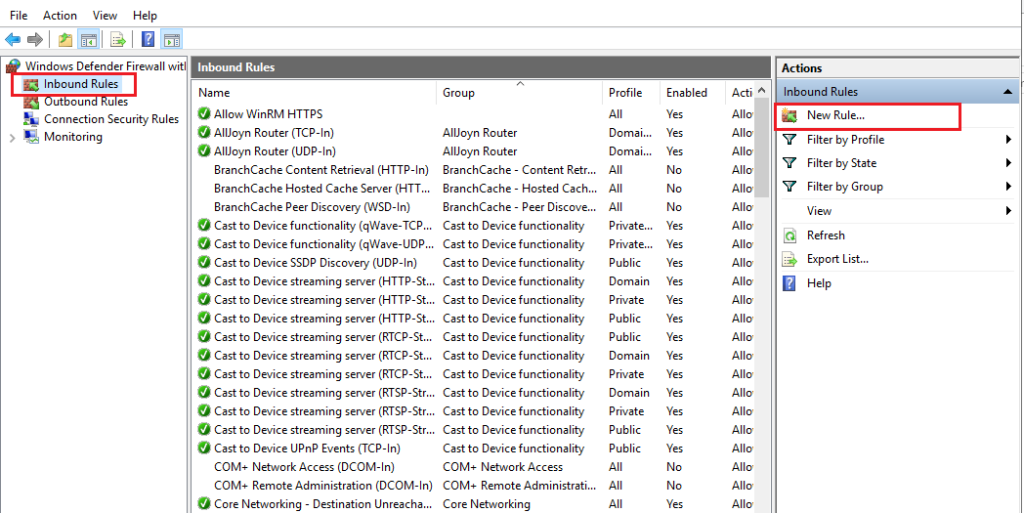The height and width of the screenshot is (513, 1024).
Task: Toggle the Show/Hide Console Tree icon
Action: click(x=89, y=40)
